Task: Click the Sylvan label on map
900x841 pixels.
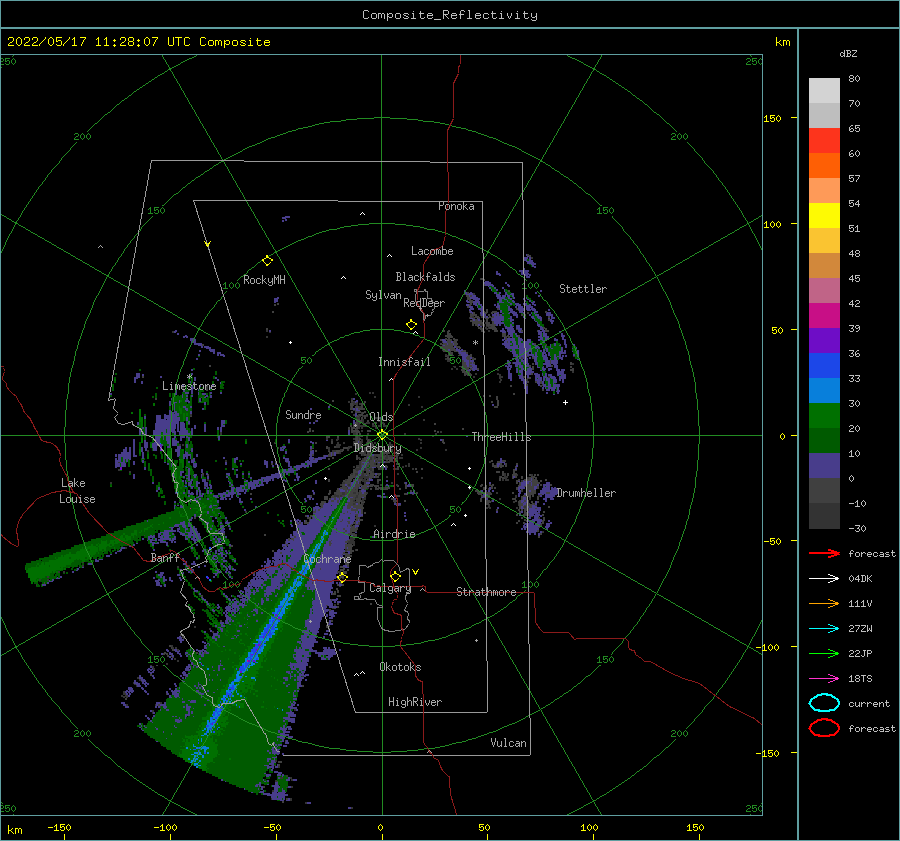Action: coord(383,295)
